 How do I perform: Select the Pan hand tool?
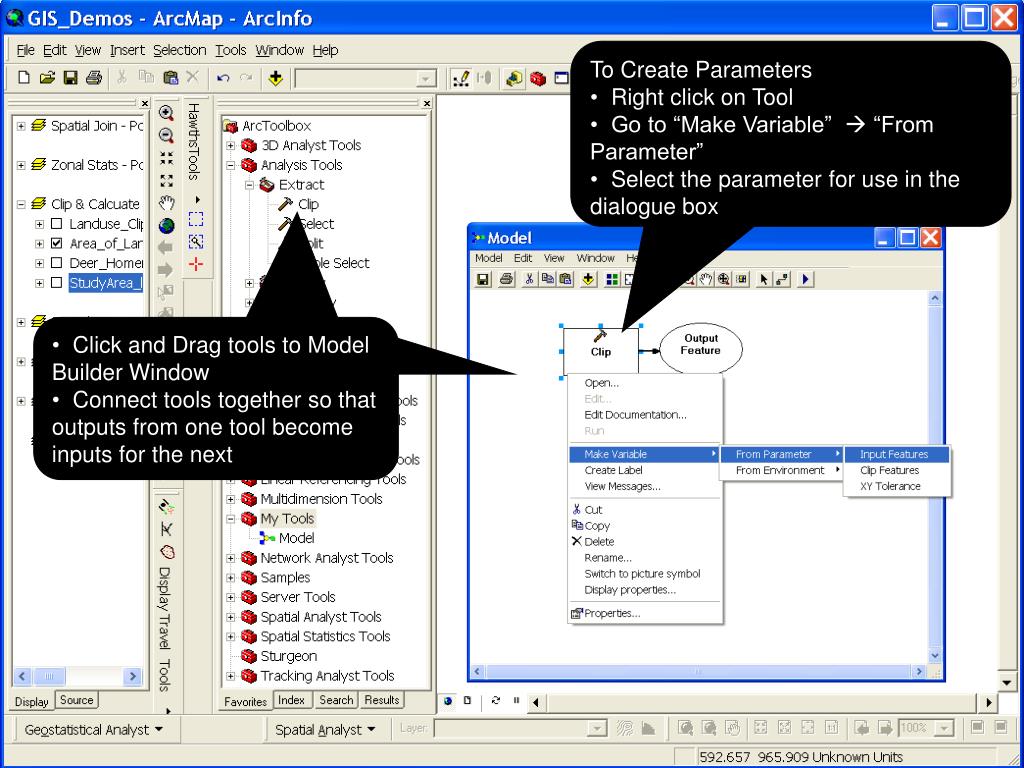pyautogui.click(x=167, y=202)
